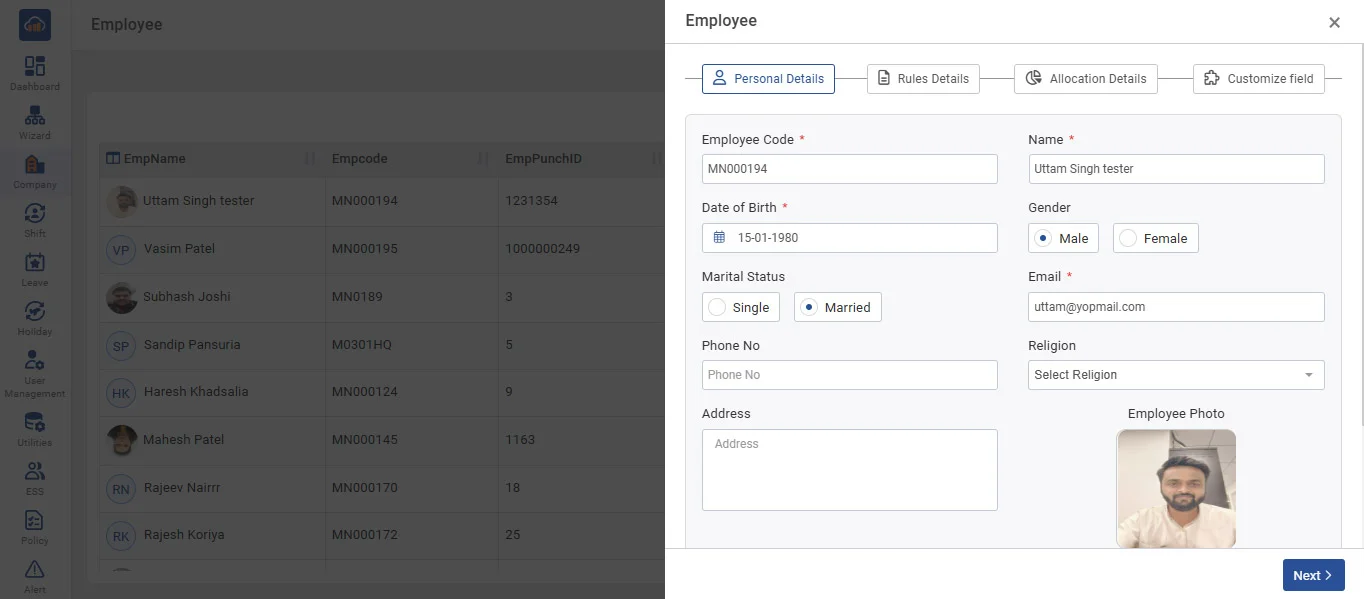Click the Phone No input field
1364x599 pixels.
click(849, 375)
